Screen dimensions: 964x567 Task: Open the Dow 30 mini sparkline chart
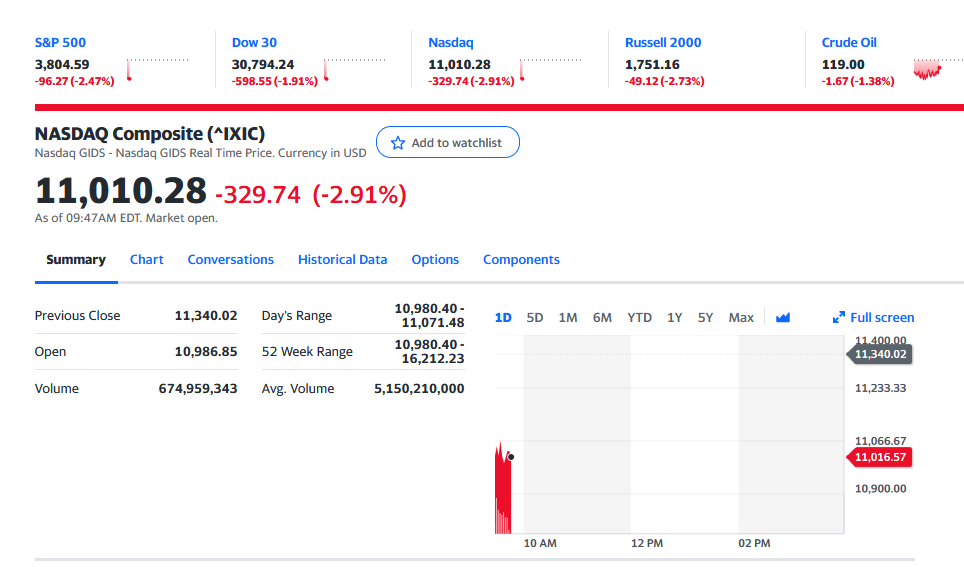pyautogui.click(x=354, y=69)
